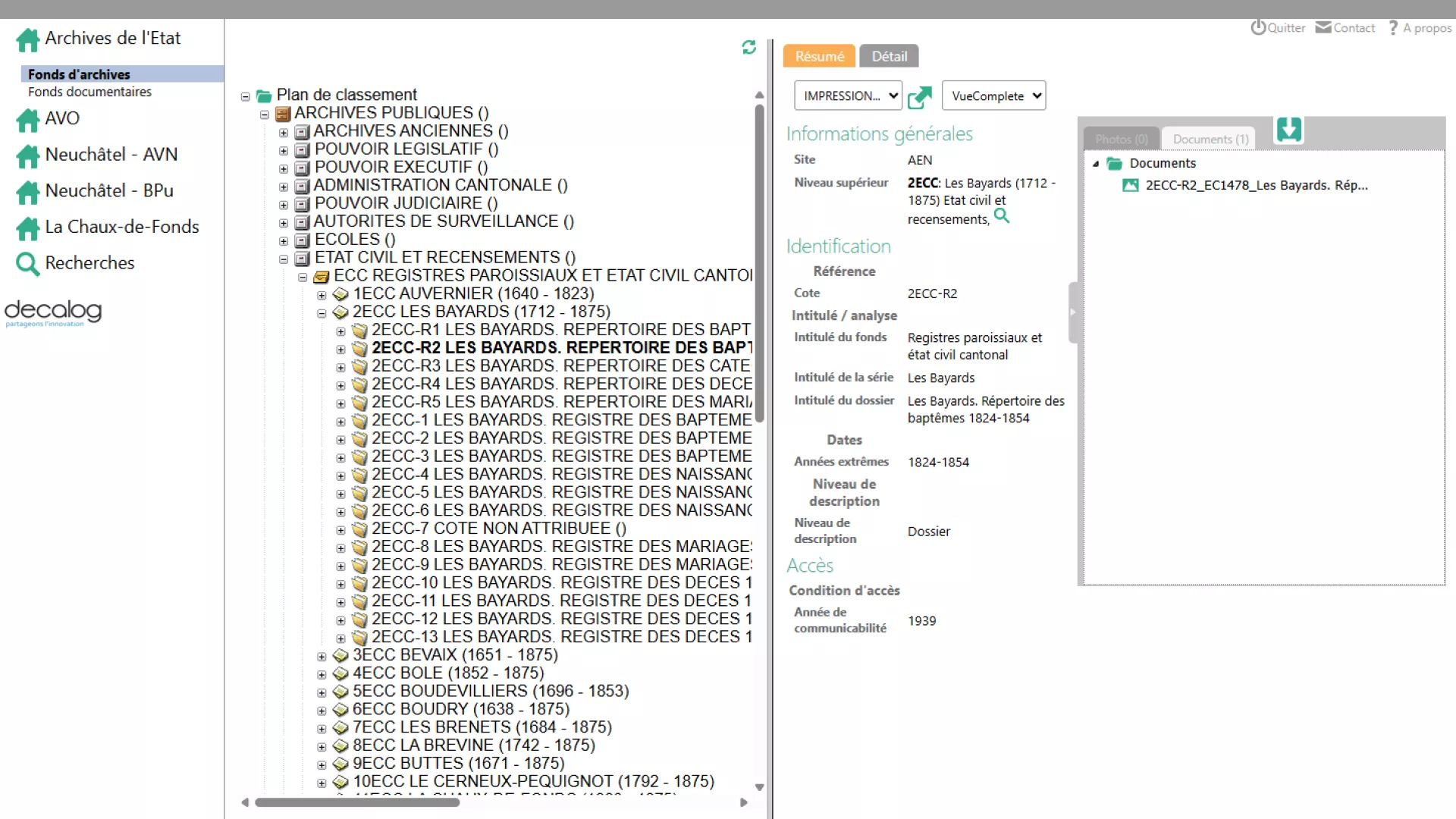Click the green refresh tree icon
The image size is (1456, 819).
(748, 48)
